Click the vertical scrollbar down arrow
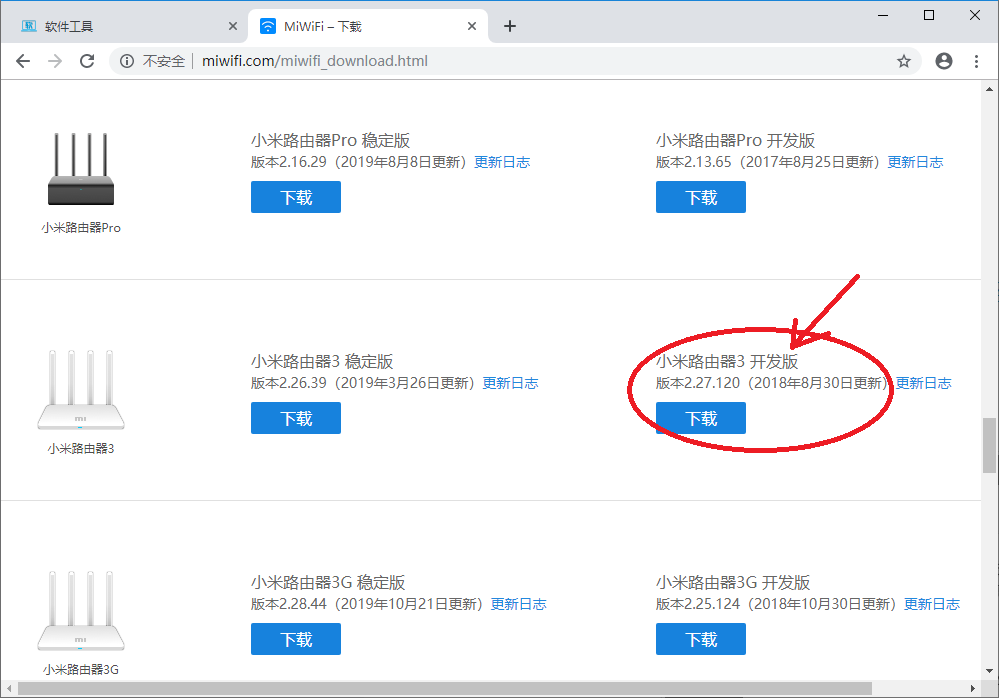Screen dimensions: 999x698 tap(989, 671)
